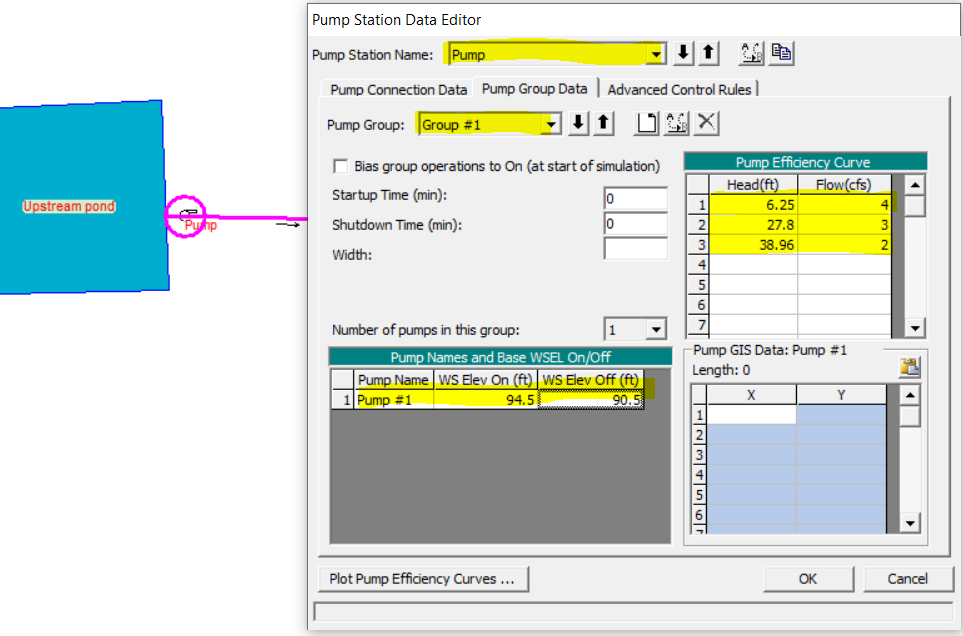Go to previous pump group with up arrow
Screen dimensions: 963x636
click(603, 123)
